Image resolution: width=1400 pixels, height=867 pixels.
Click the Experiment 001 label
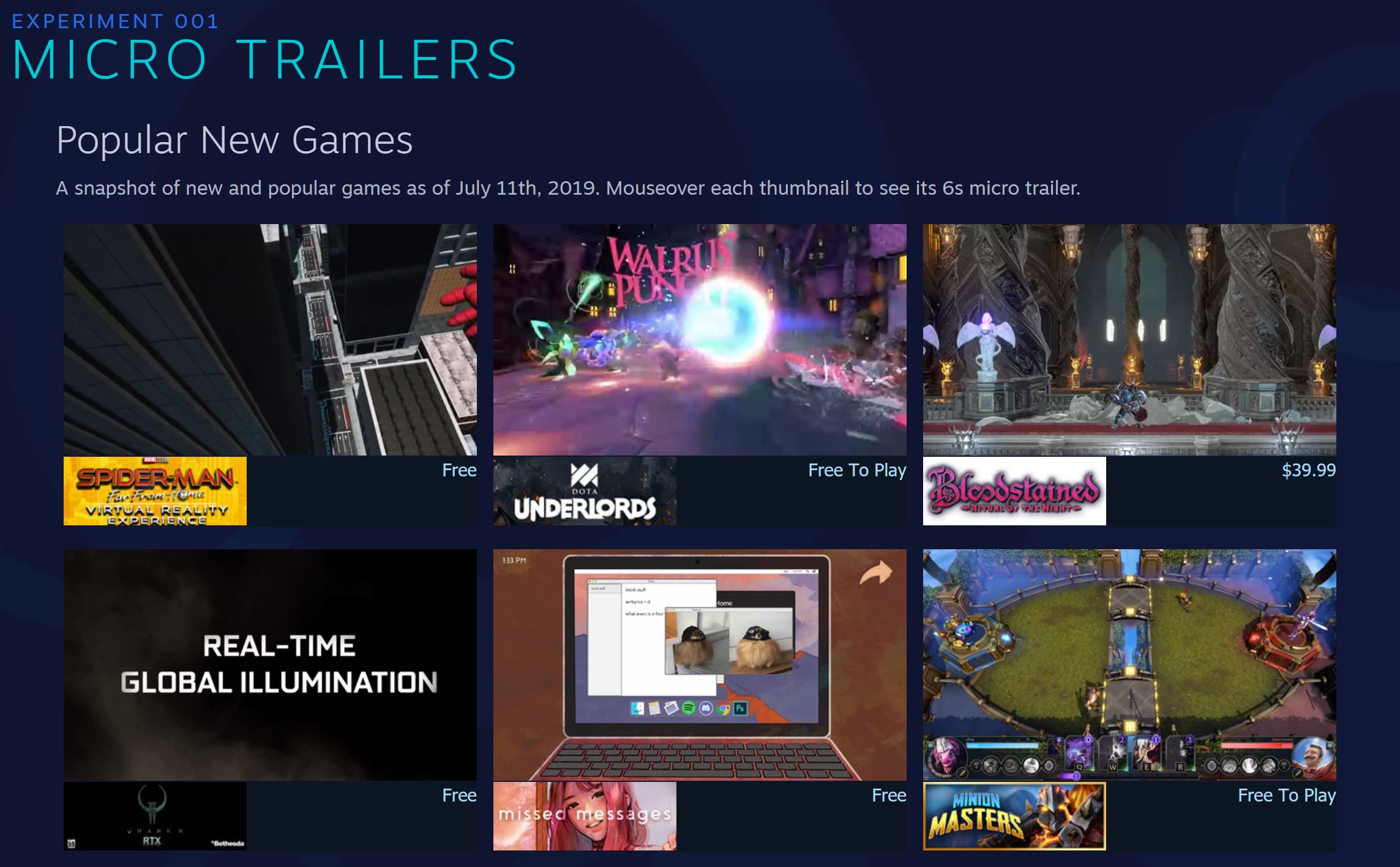coord(115,21)
